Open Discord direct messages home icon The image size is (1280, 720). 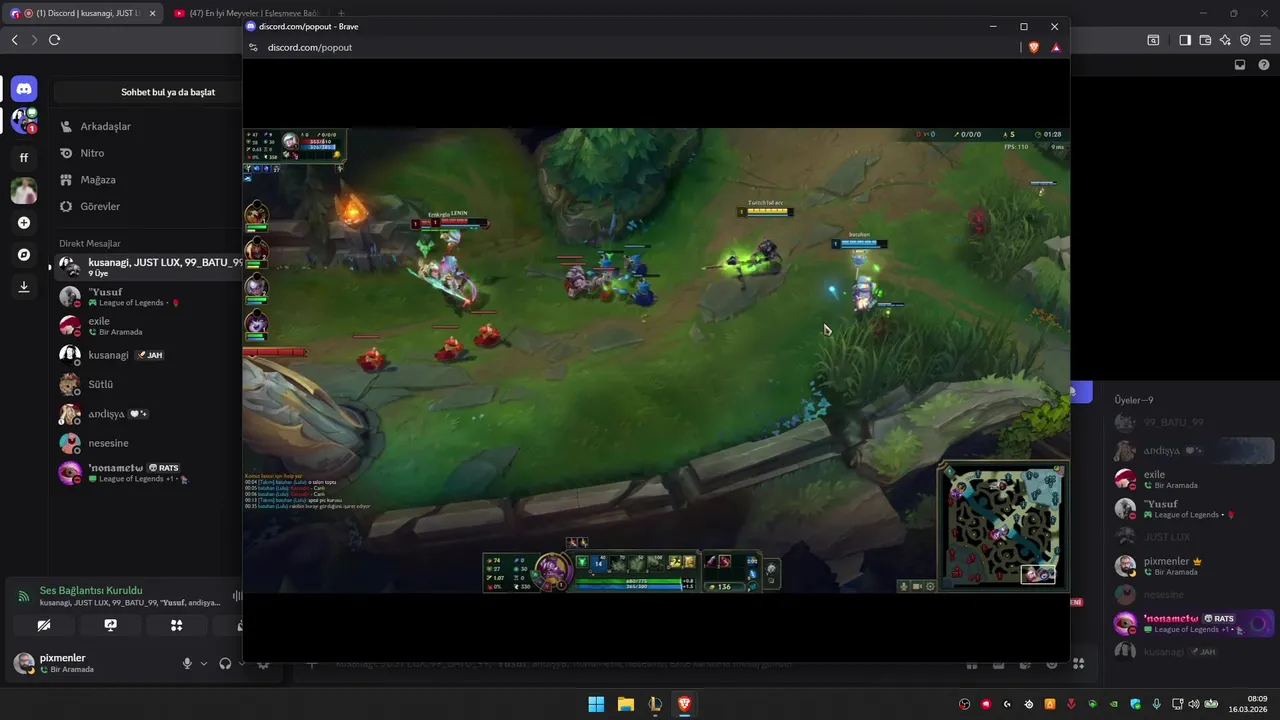(x=24, y=89)
